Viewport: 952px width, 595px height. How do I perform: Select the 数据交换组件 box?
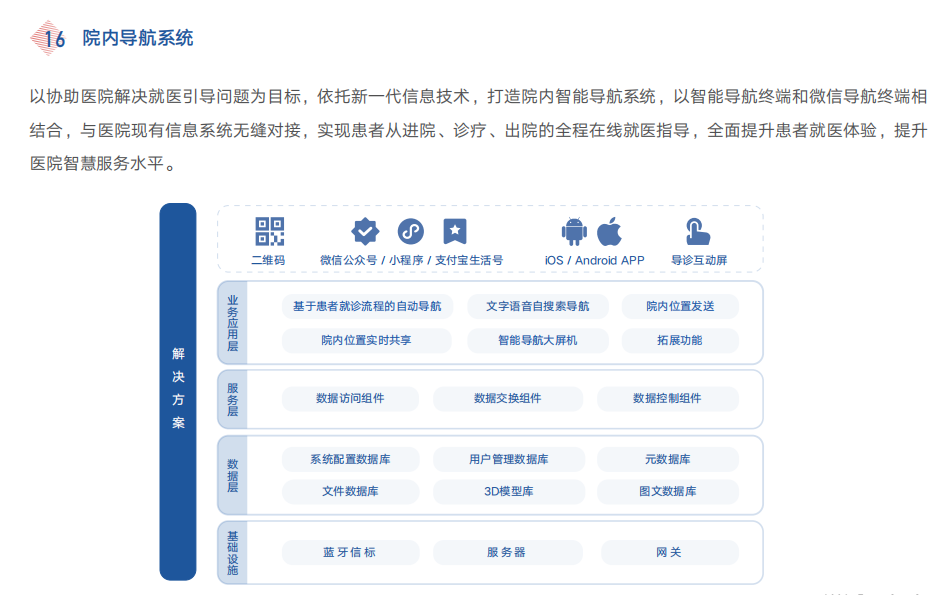[x=507, y=398]
